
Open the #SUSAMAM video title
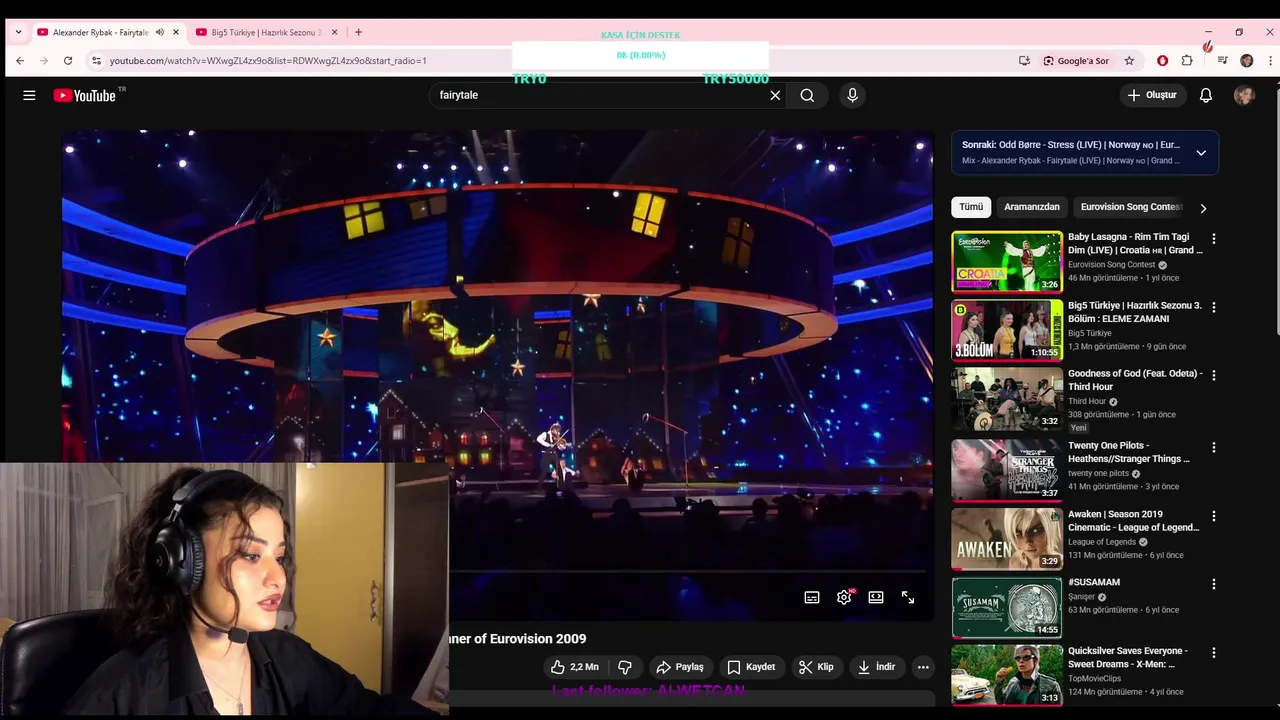click(x=1094, y=582)
